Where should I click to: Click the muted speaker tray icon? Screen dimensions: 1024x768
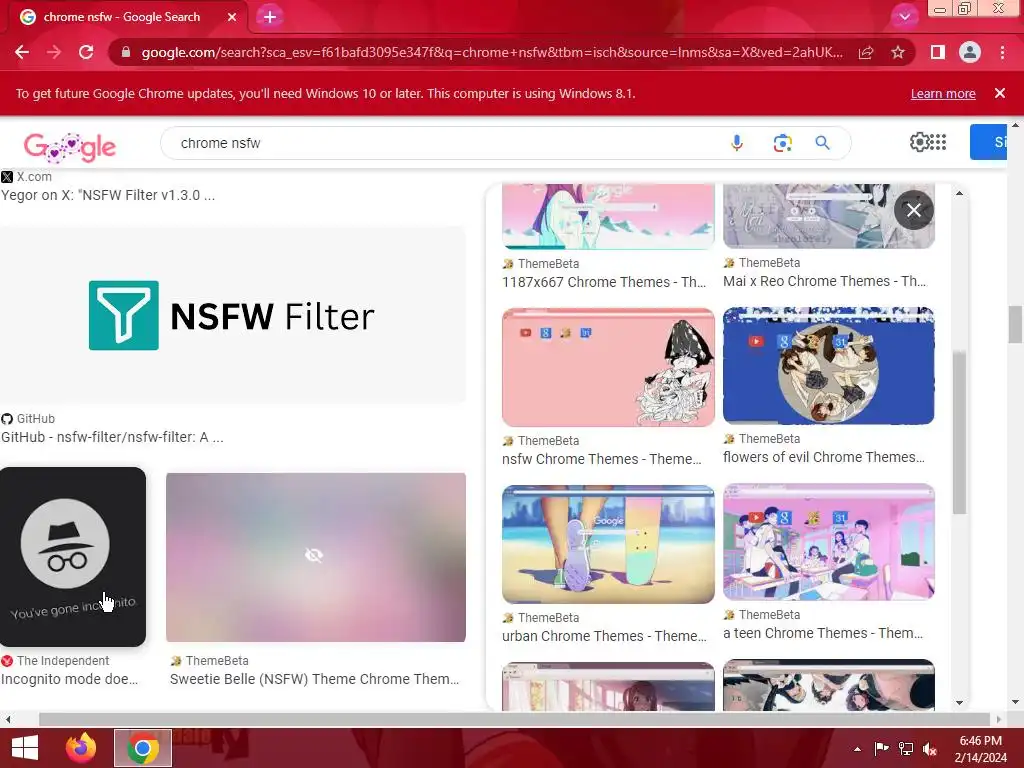pyautogui.click(x=930, y=749)
